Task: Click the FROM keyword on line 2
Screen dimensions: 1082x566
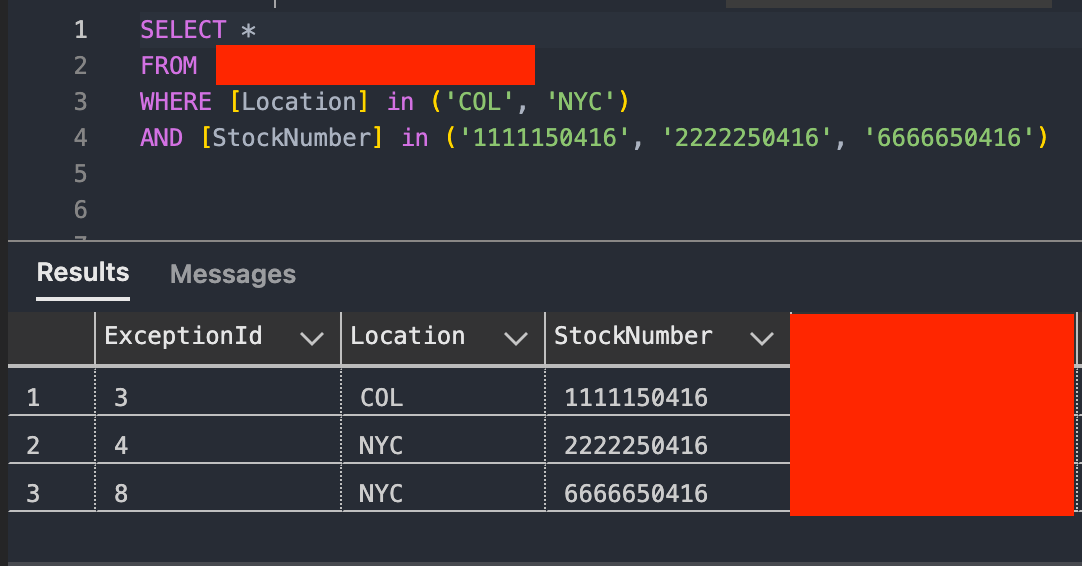Action: pyautogui.click(x=169, y=66)
